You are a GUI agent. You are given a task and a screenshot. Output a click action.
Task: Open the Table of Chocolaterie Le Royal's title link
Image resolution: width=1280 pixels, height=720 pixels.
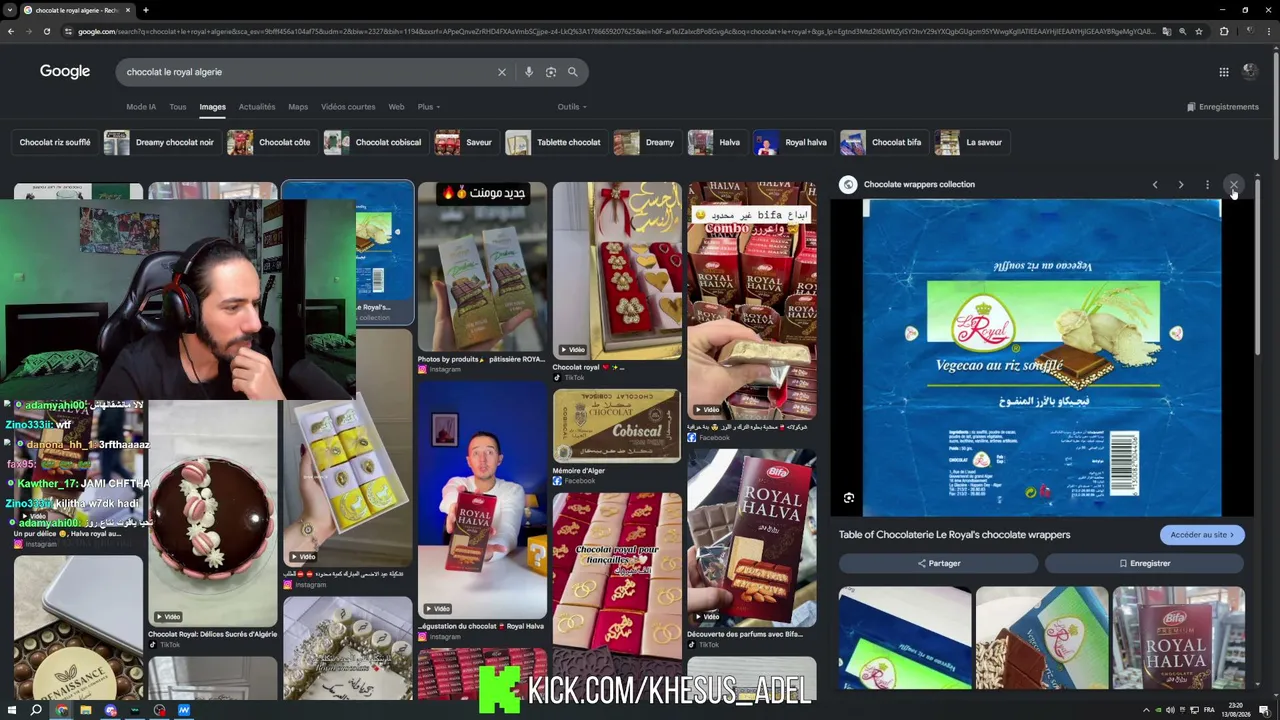point(954,535)
